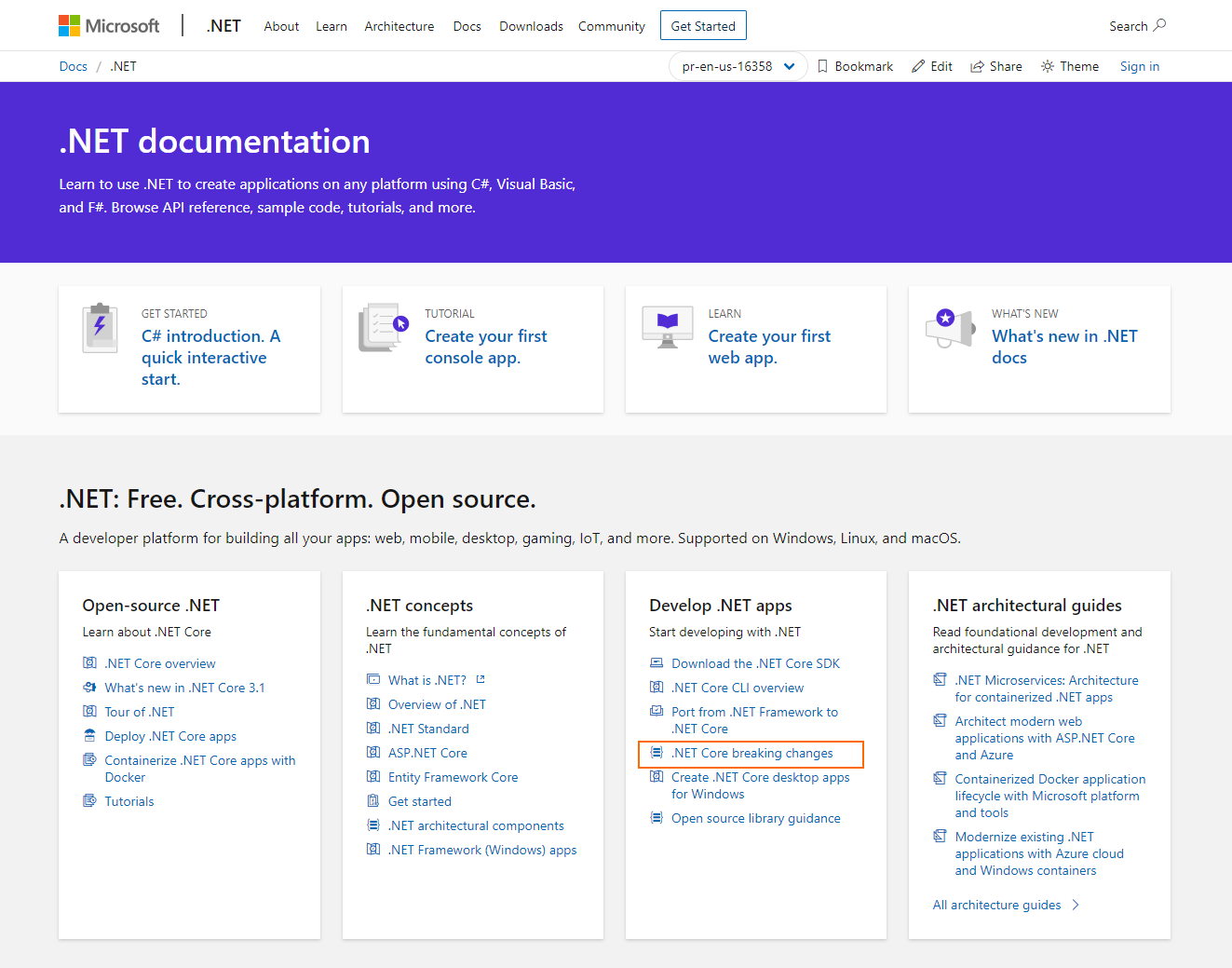This screenshot has width=1232, height=968.
Task: Click the Microsoft logo
Action: (109, 26)
